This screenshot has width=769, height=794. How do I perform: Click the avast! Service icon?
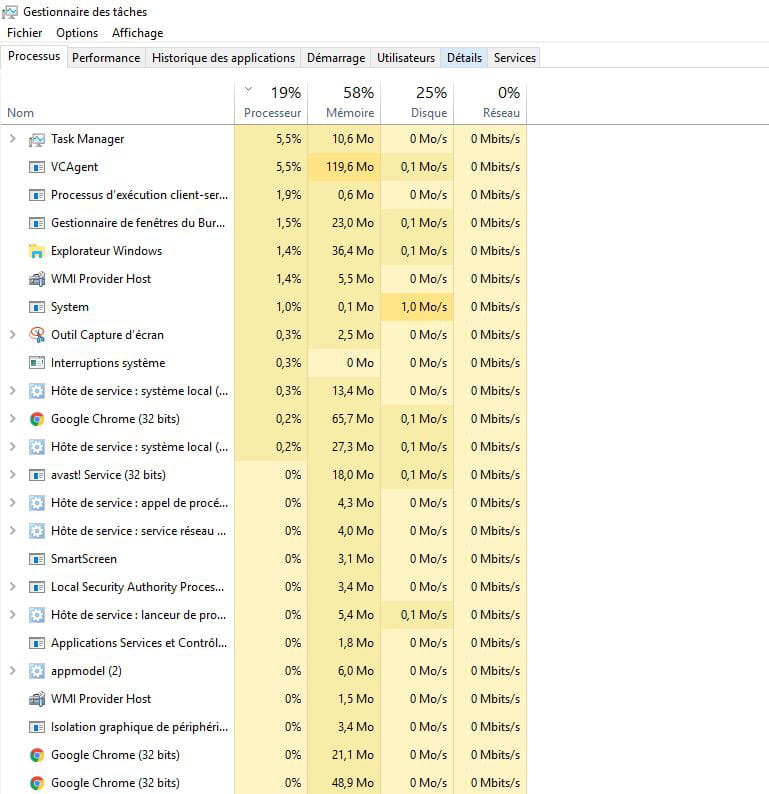pos(37,475)
